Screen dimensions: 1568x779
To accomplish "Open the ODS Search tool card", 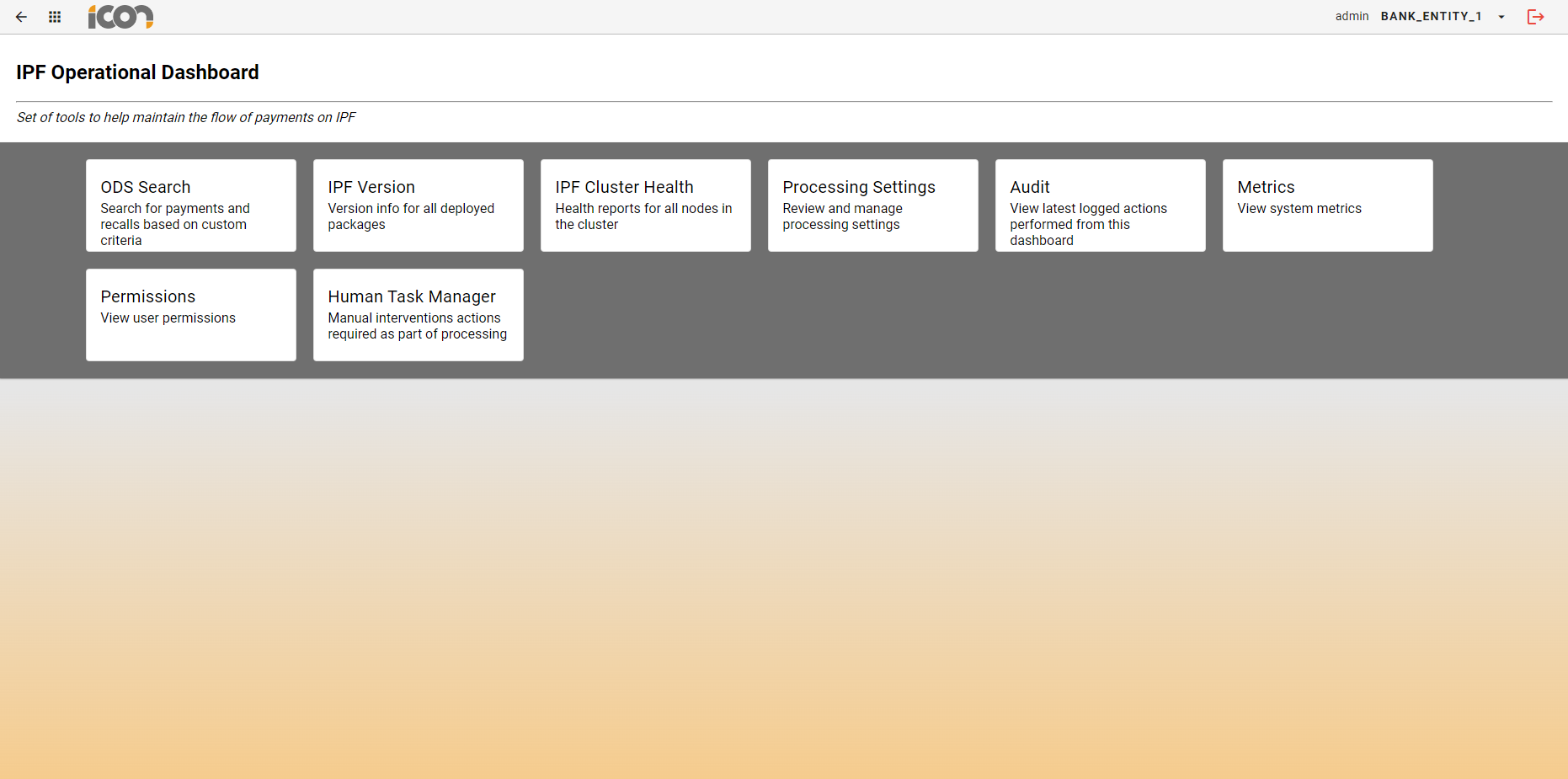I will [190, 205].
